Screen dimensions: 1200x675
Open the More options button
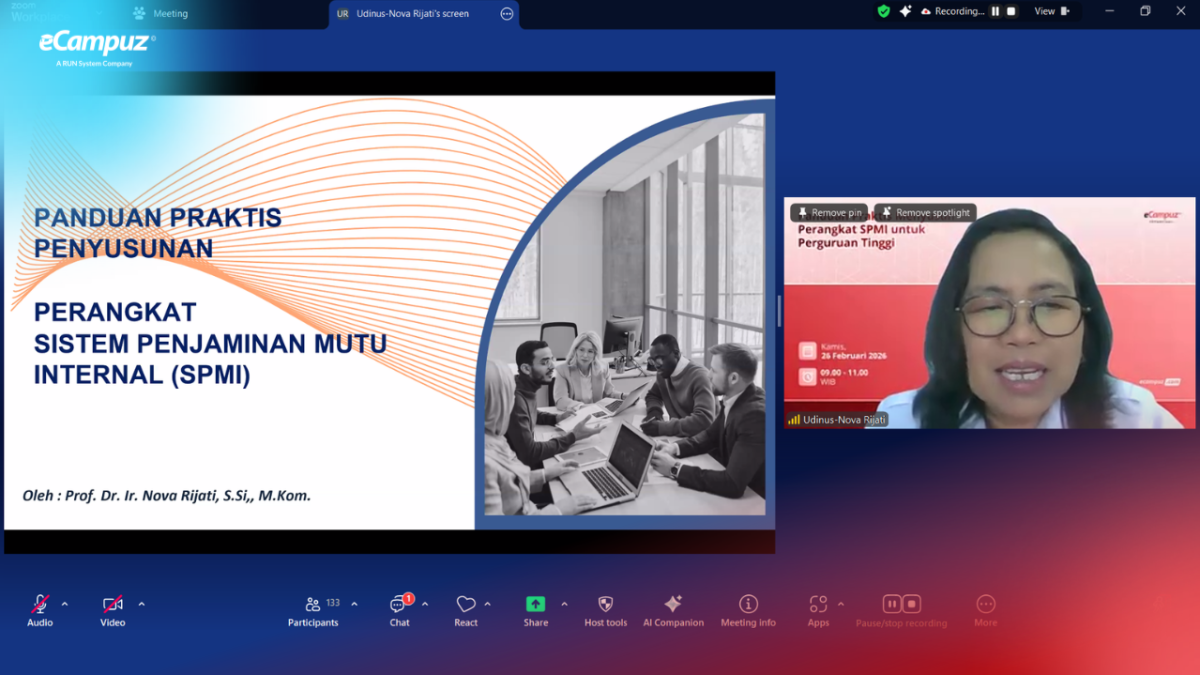[x=985, y=604]
